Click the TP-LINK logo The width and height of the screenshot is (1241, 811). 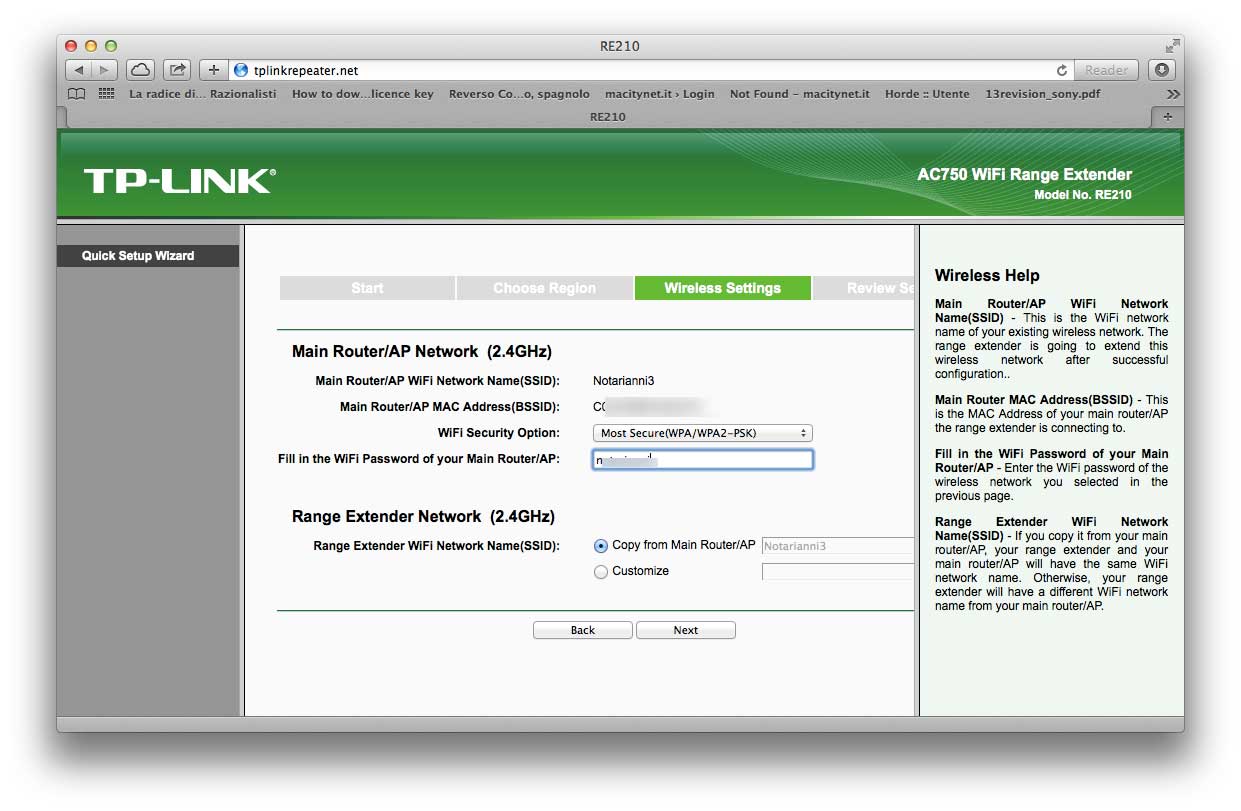[x=179, y=181]
